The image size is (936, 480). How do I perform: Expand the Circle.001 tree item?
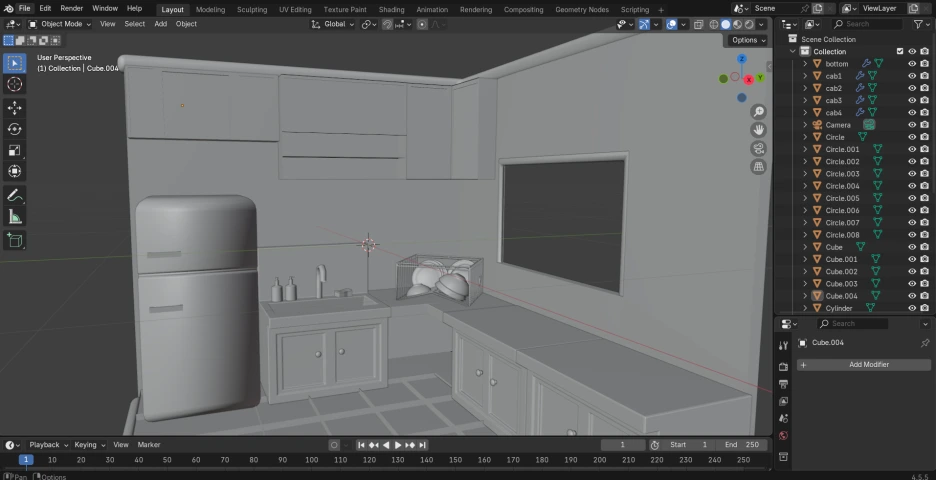[805, 149]
